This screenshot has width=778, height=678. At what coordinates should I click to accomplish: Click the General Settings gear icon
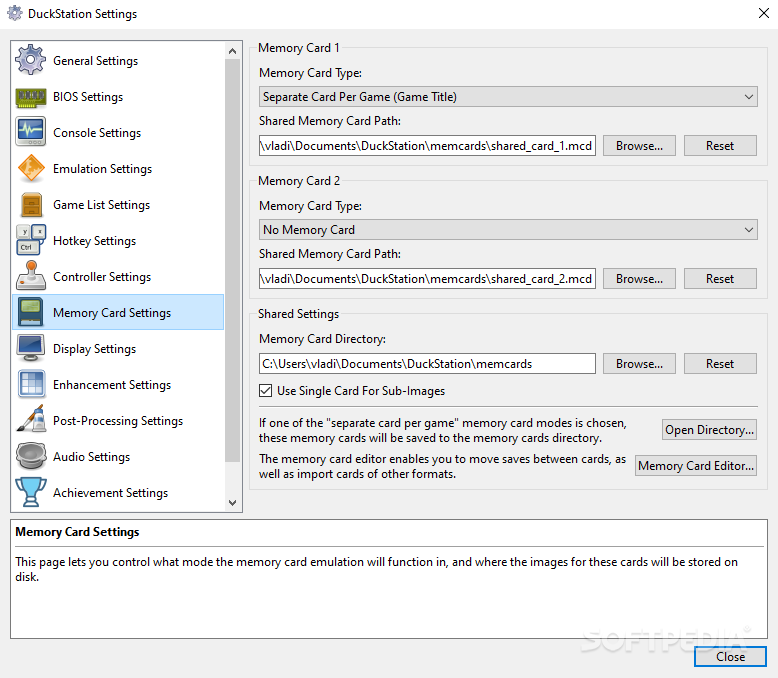[x=30, y=60]
